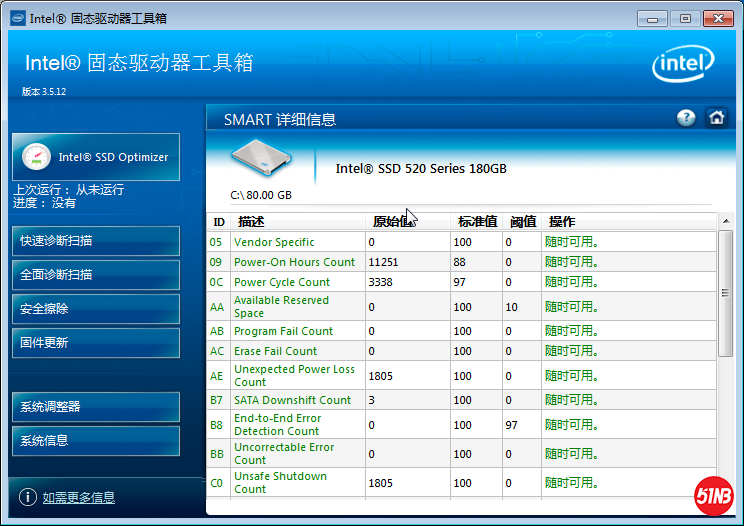Click the info icon beside 如需更多信息

pyautogui.click(x=28, y=497)
